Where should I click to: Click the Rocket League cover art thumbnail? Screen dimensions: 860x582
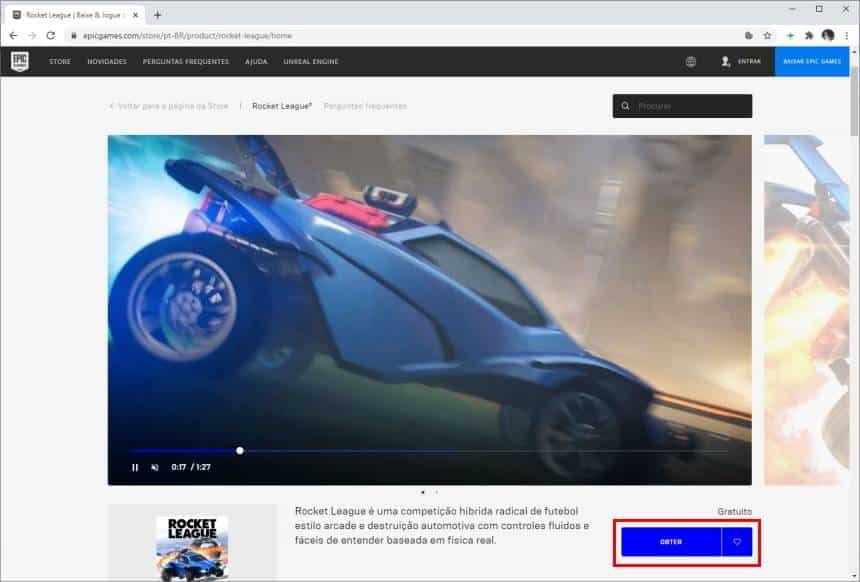pyautogui.click(x=192, y=547)
